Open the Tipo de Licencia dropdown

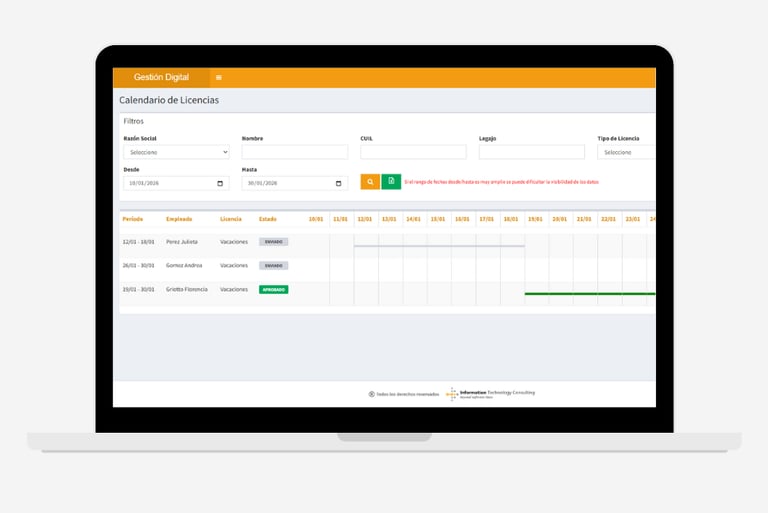(x=626, y=152)
